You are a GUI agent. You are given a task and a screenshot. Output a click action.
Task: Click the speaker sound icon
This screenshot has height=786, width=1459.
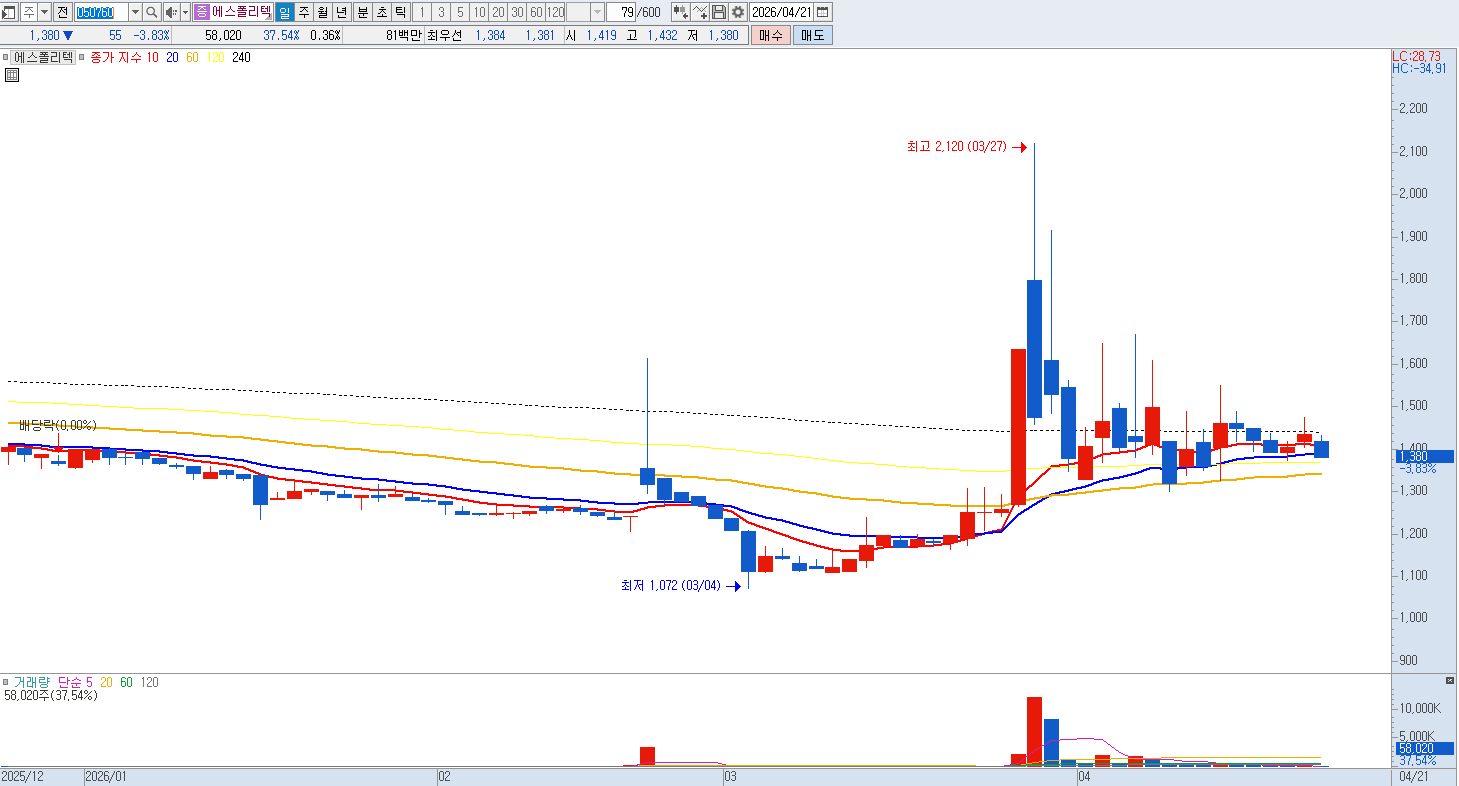170,12
